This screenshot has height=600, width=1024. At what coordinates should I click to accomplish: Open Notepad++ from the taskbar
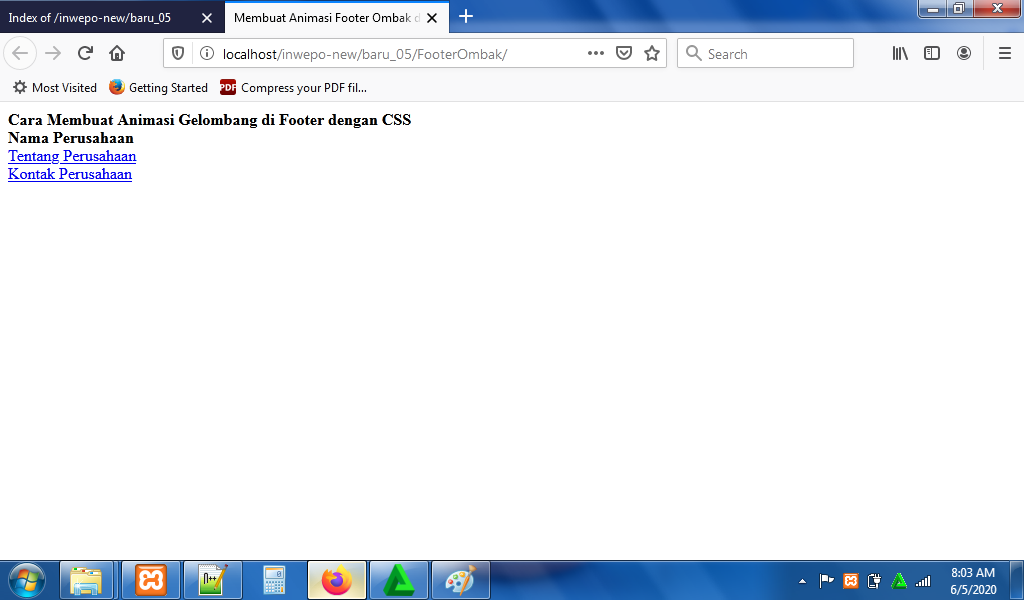[213, 580]
